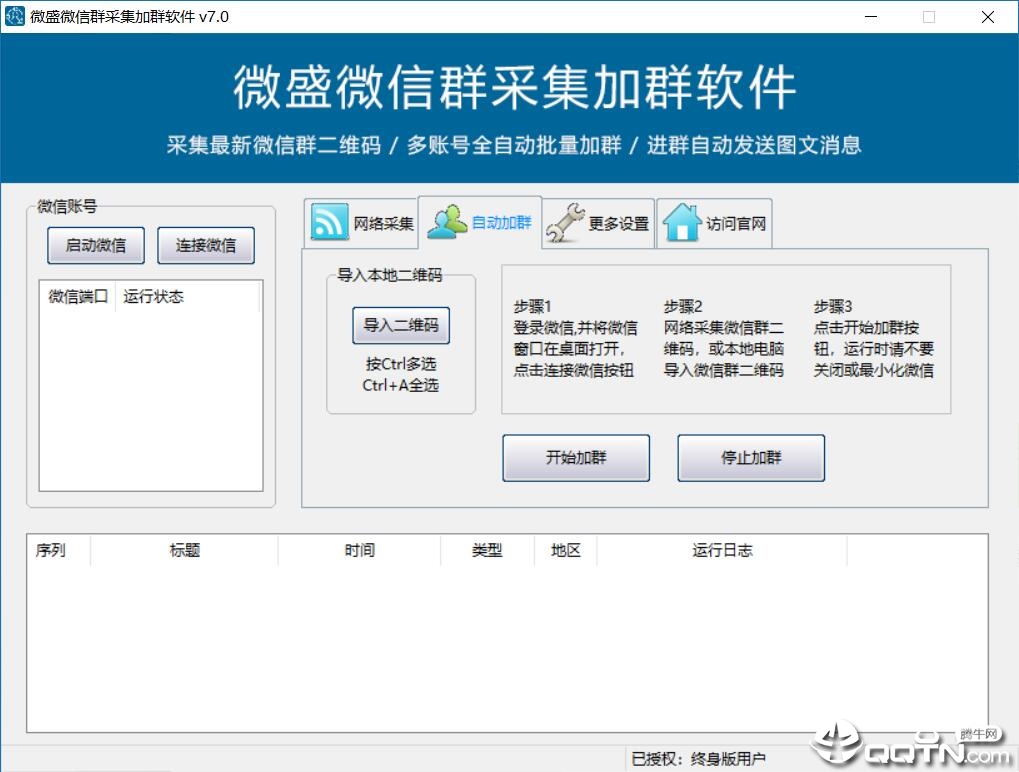Click the wrench icon for 更多设置
Viewport: 1019px width, 772px height.
point(565,223)
